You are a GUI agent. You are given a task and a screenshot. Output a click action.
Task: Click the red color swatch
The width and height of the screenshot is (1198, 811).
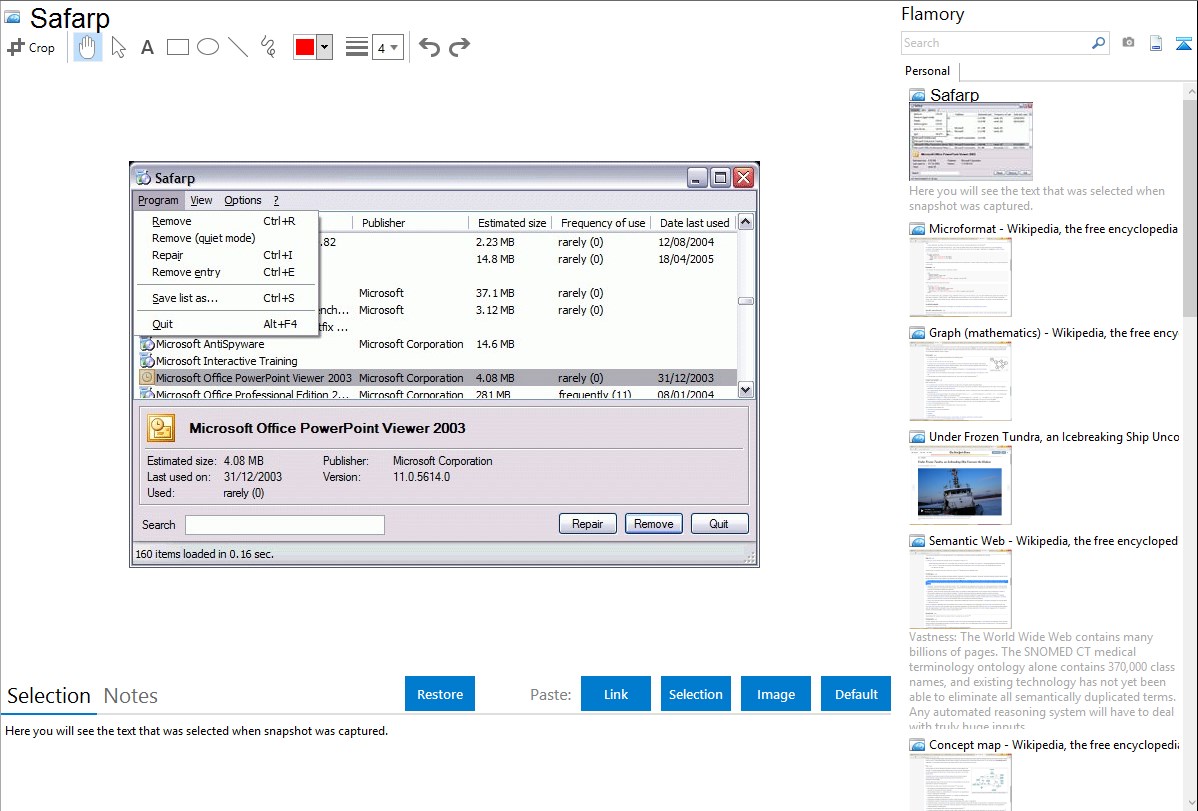coord(305,47)
